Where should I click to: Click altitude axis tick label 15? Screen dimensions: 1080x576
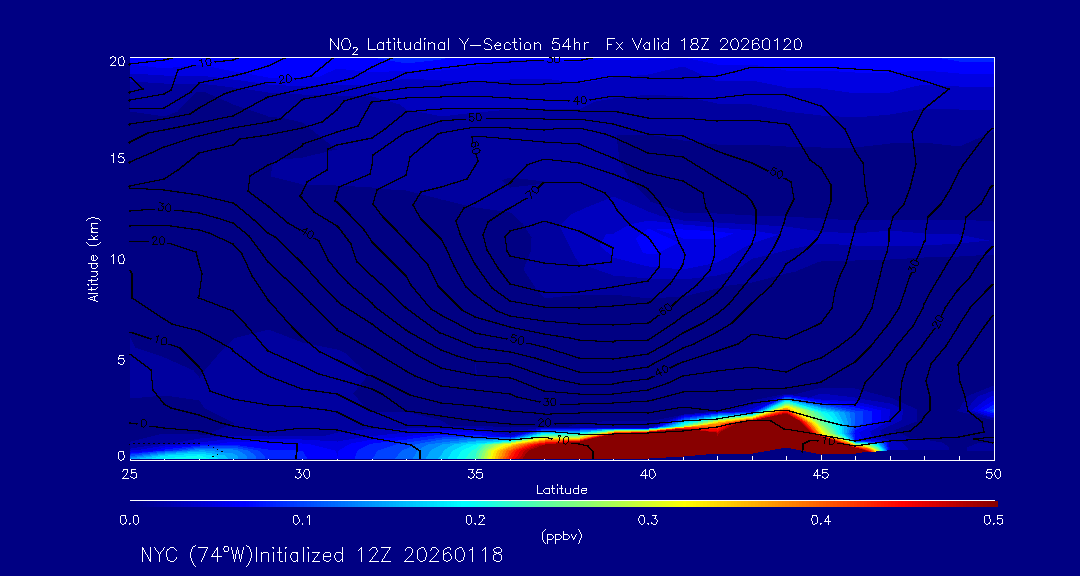118,159
